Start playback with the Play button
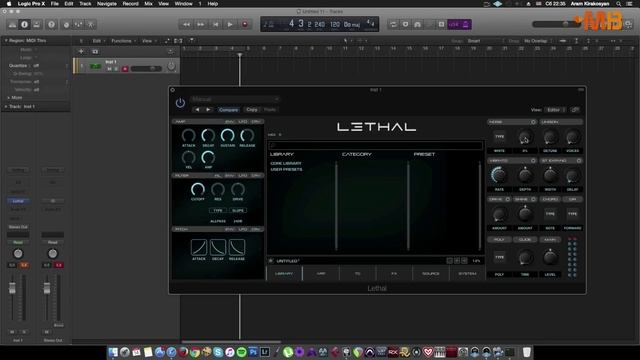640x360 pixels. click(x=230, y=24)
